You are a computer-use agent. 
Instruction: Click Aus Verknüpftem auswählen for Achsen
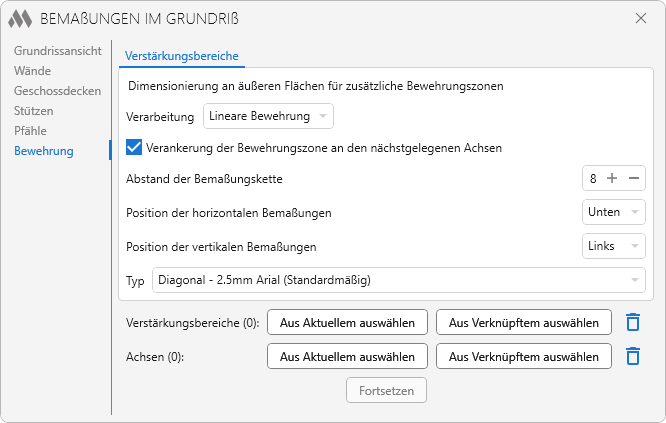pyautogui.click(x=524, y=356)
